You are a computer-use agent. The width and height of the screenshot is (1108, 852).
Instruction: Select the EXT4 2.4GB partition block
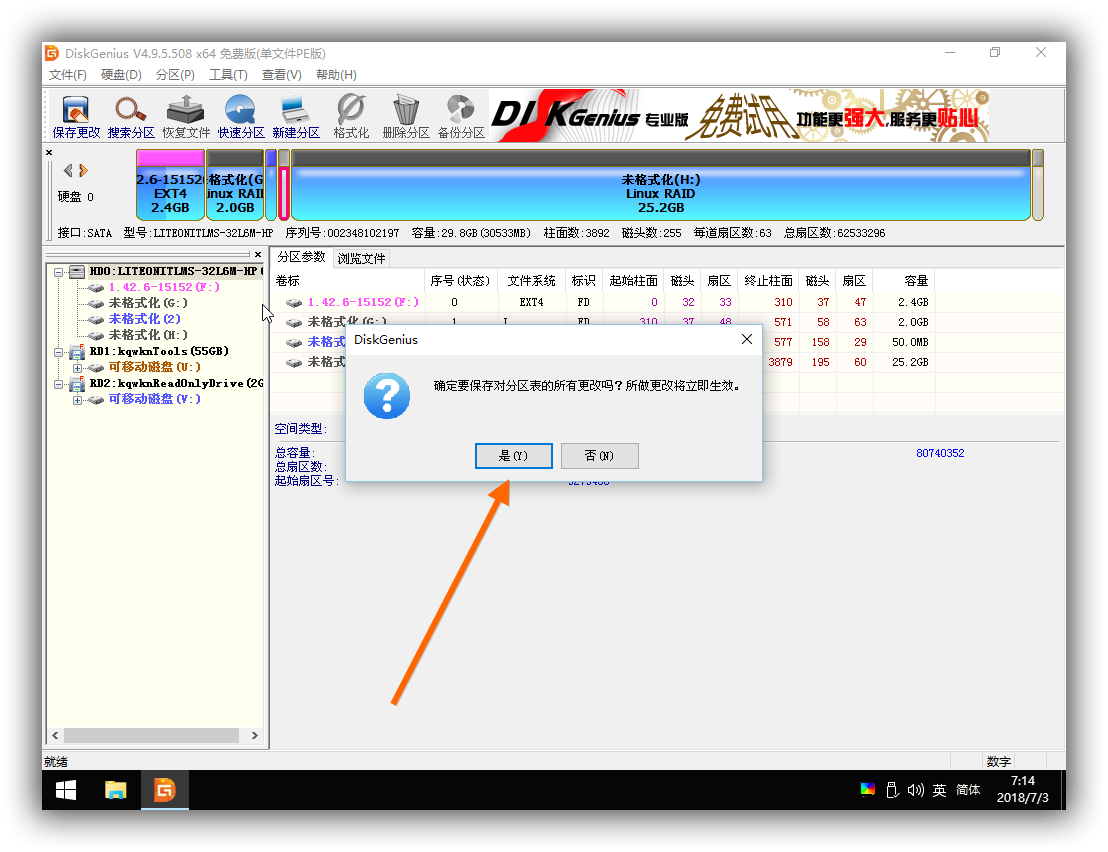click(x=170, y=185)
